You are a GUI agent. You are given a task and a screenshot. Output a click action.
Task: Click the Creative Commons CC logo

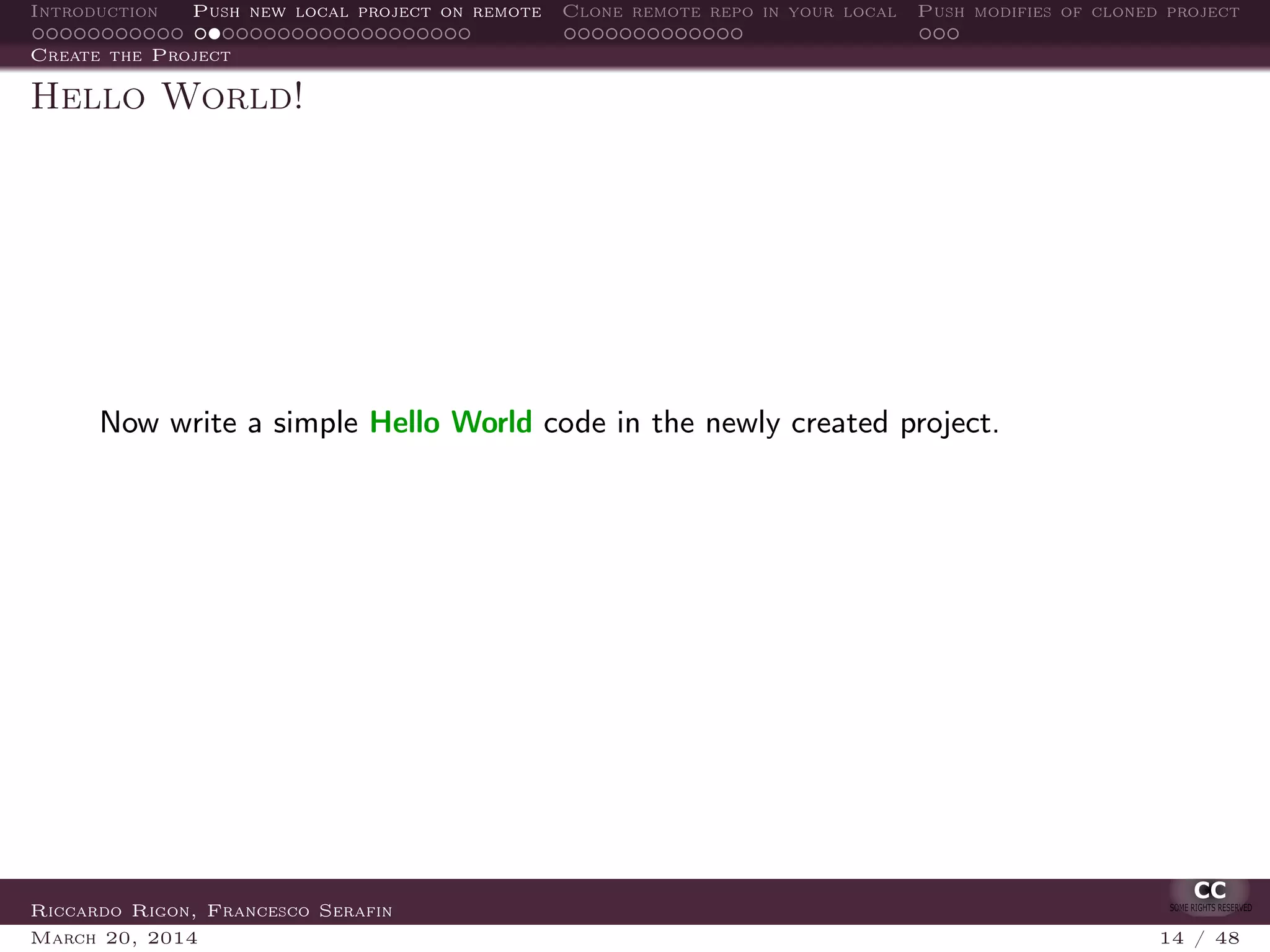tap(1210, 891)
